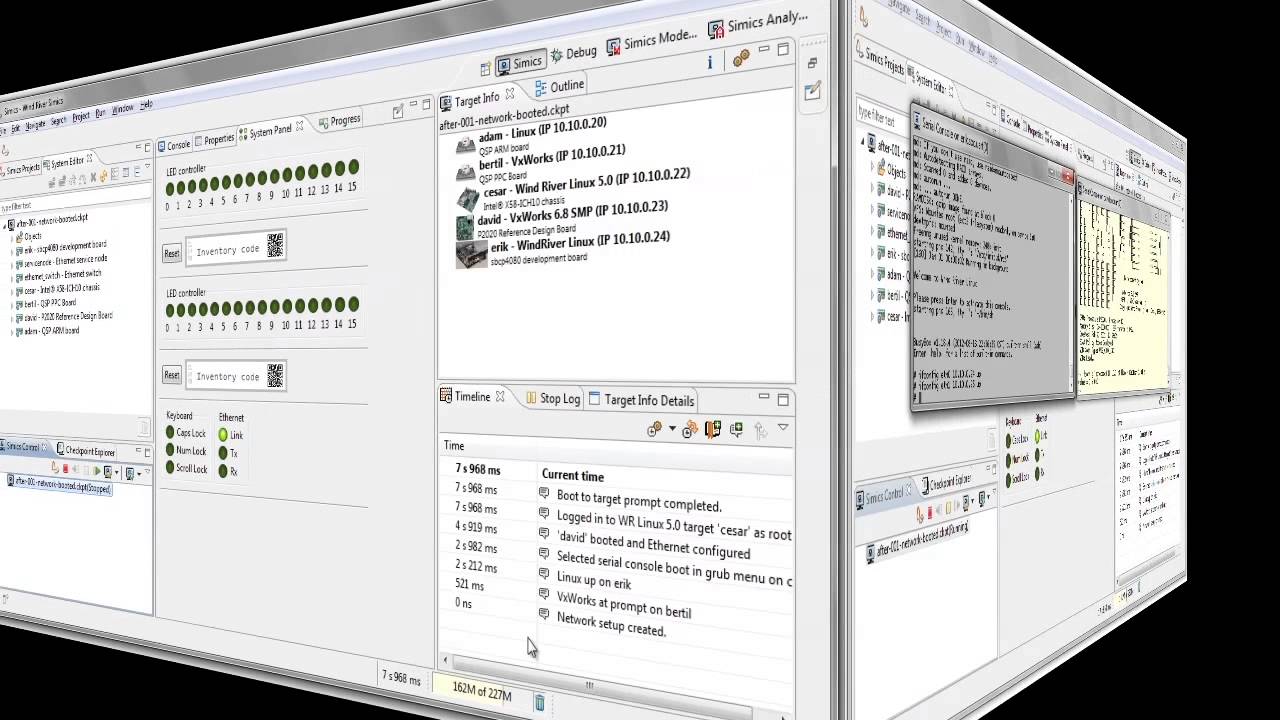
Task: Click comment icon beside 'Network setup created.'
Action: click(544, 613)
